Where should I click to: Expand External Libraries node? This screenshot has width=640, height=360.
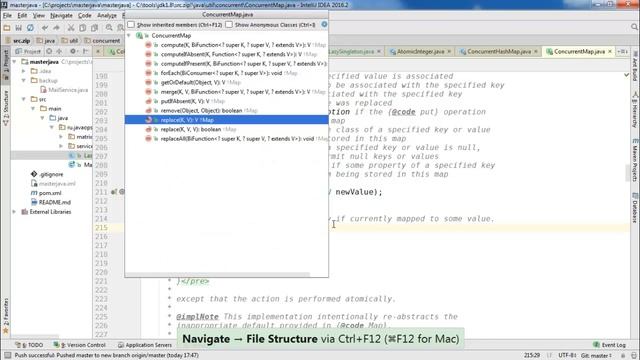[14, 212]
